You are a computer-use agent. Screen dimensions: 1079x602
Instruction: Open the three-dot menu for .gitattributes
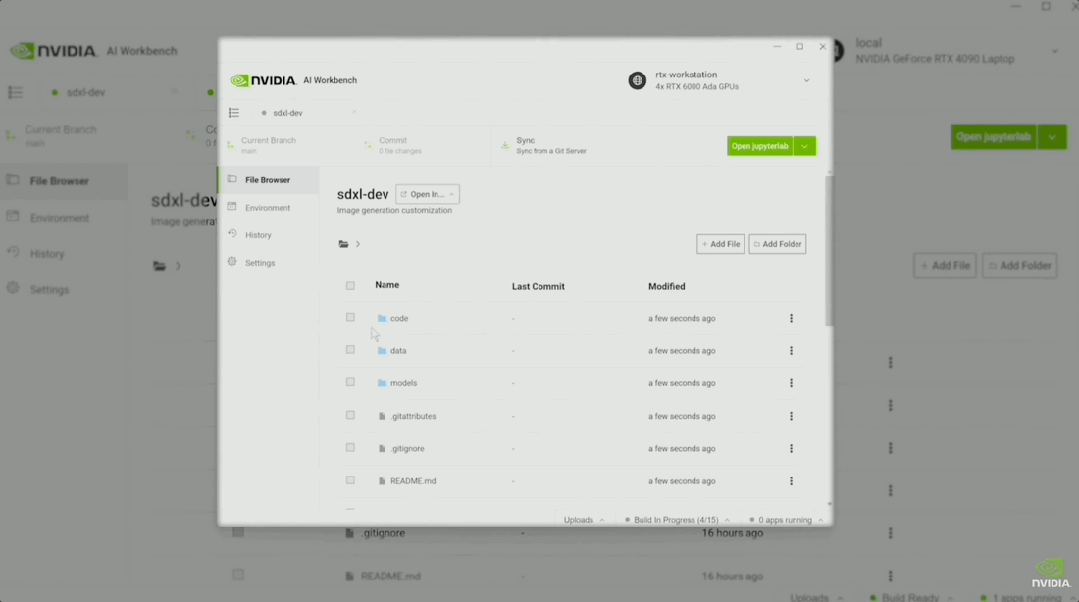point(791,416)
